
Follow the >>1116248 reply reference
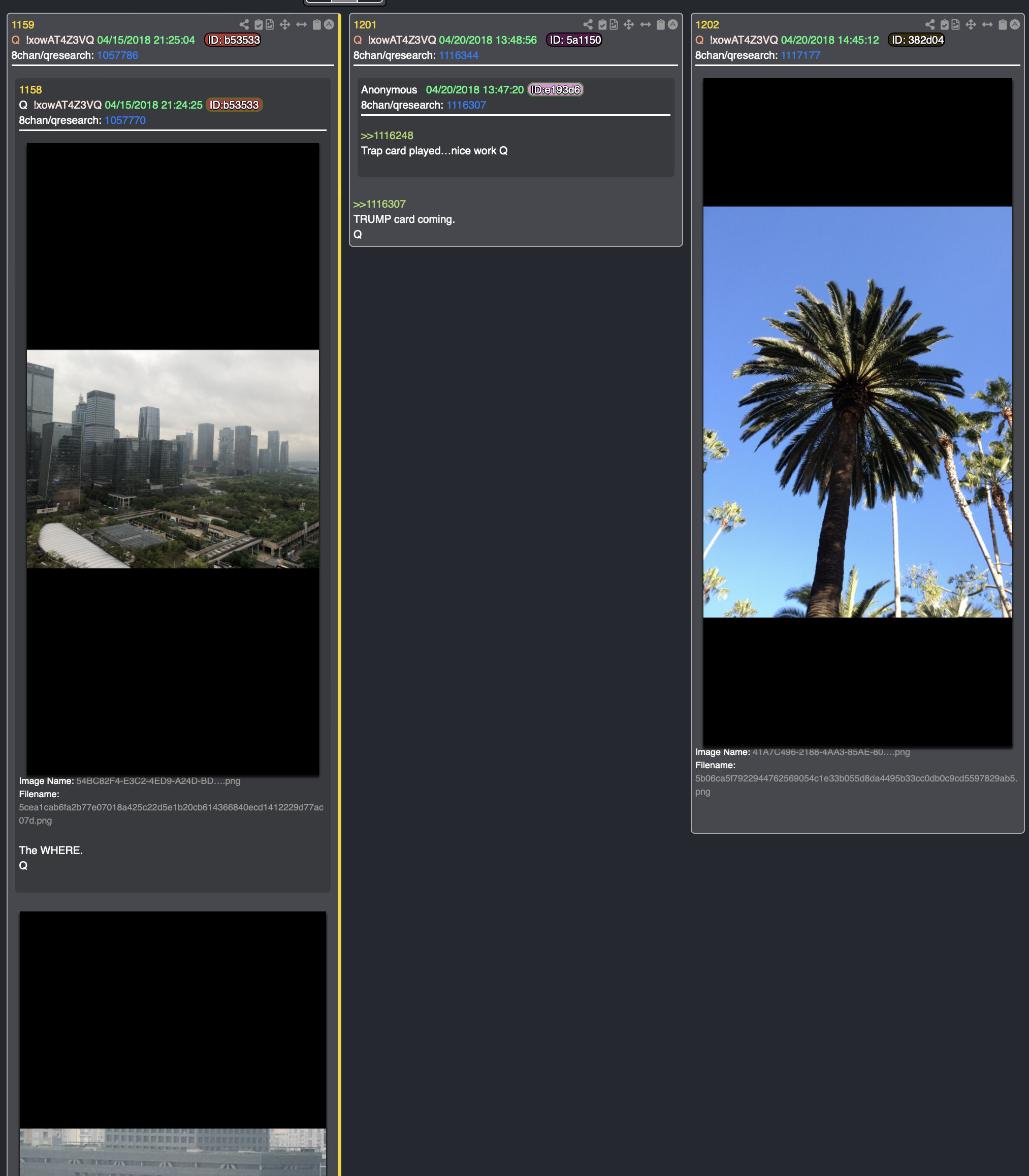pyautogui.click(x=387, y=136)
